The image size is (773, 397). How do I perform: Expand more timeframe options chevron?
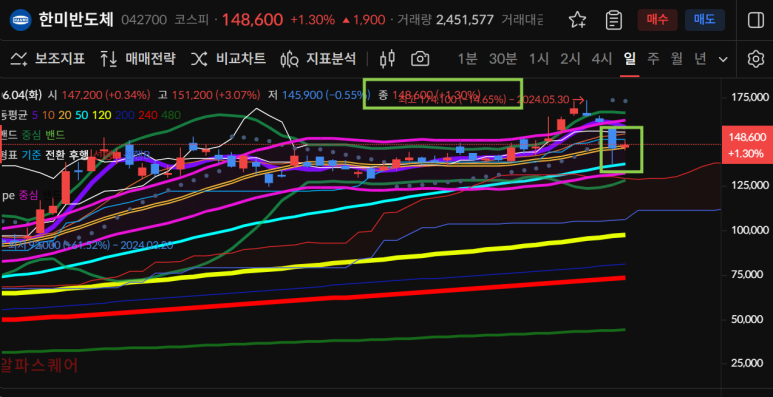pos(723,60)
